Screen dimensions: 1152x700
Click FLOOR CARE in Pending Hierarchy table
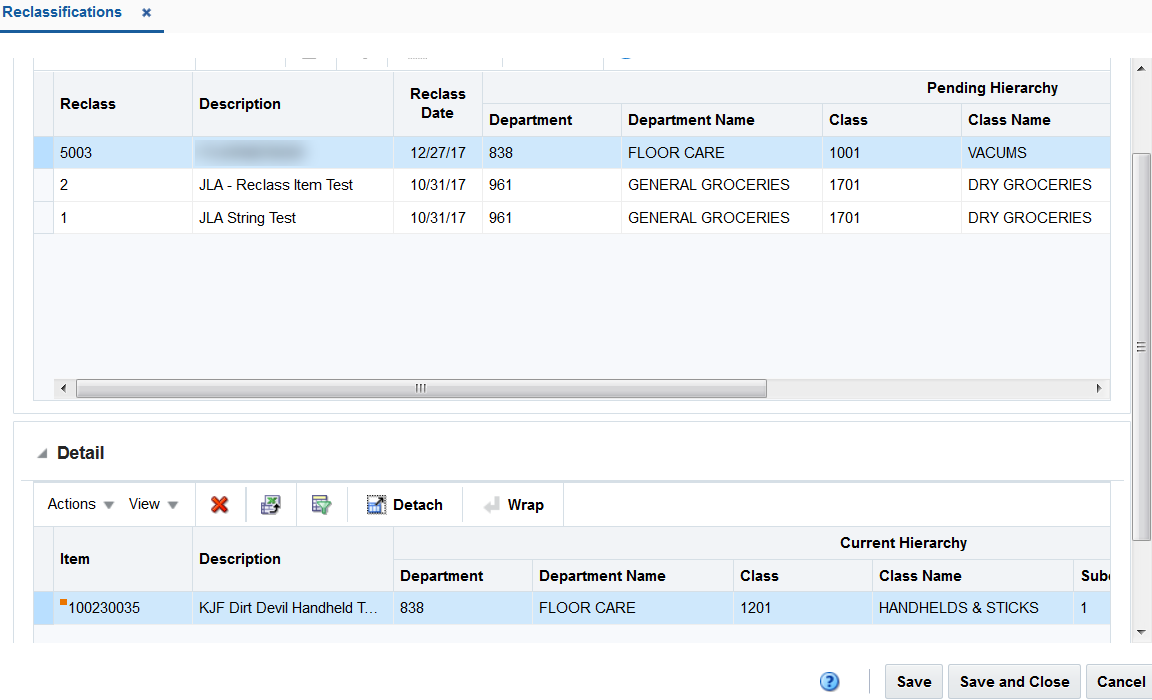click(x=676, y=153)
